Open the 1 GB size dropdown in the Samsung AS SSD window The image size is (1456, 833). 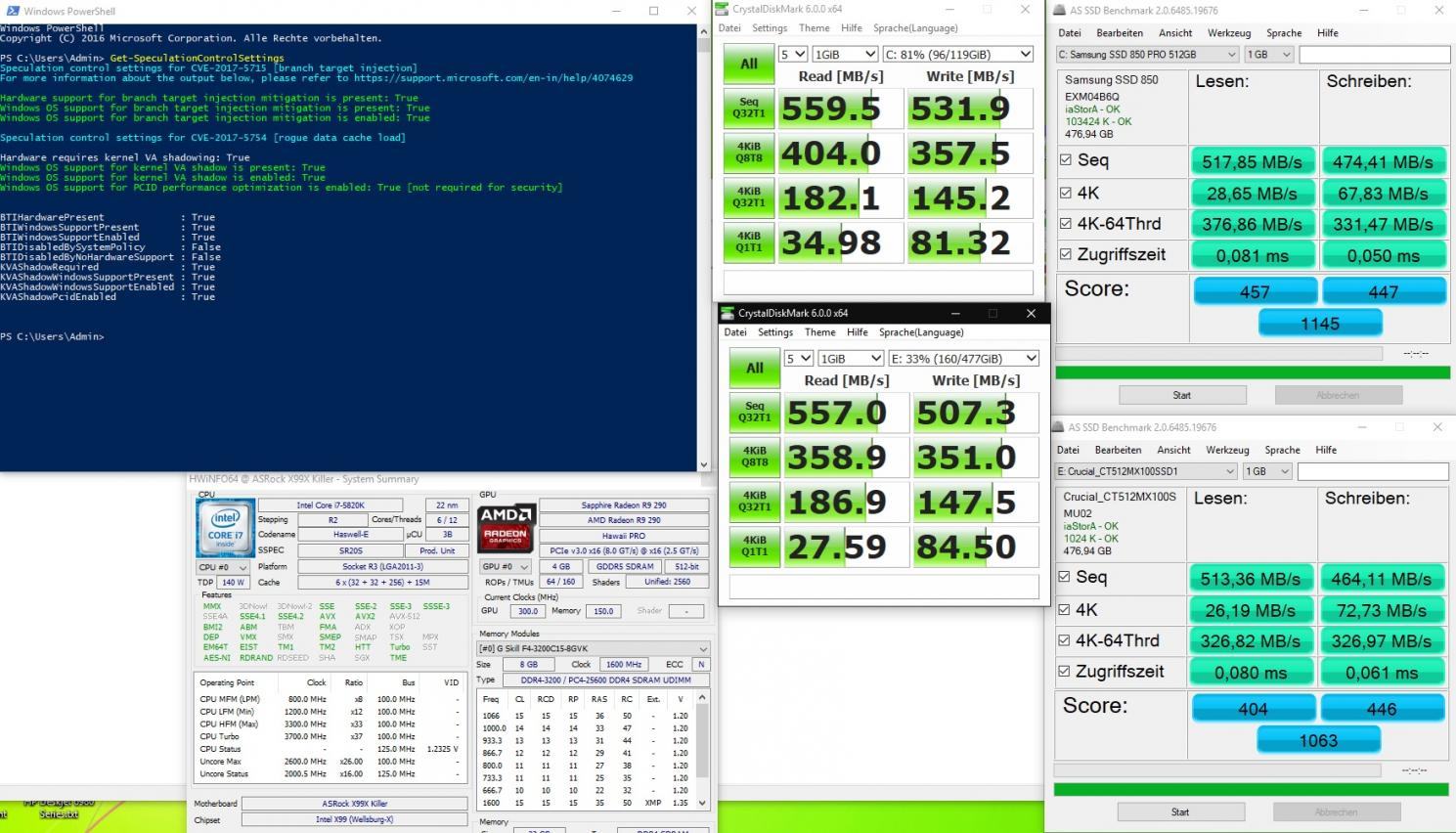pyautogui.click(x=1268, y=55)
